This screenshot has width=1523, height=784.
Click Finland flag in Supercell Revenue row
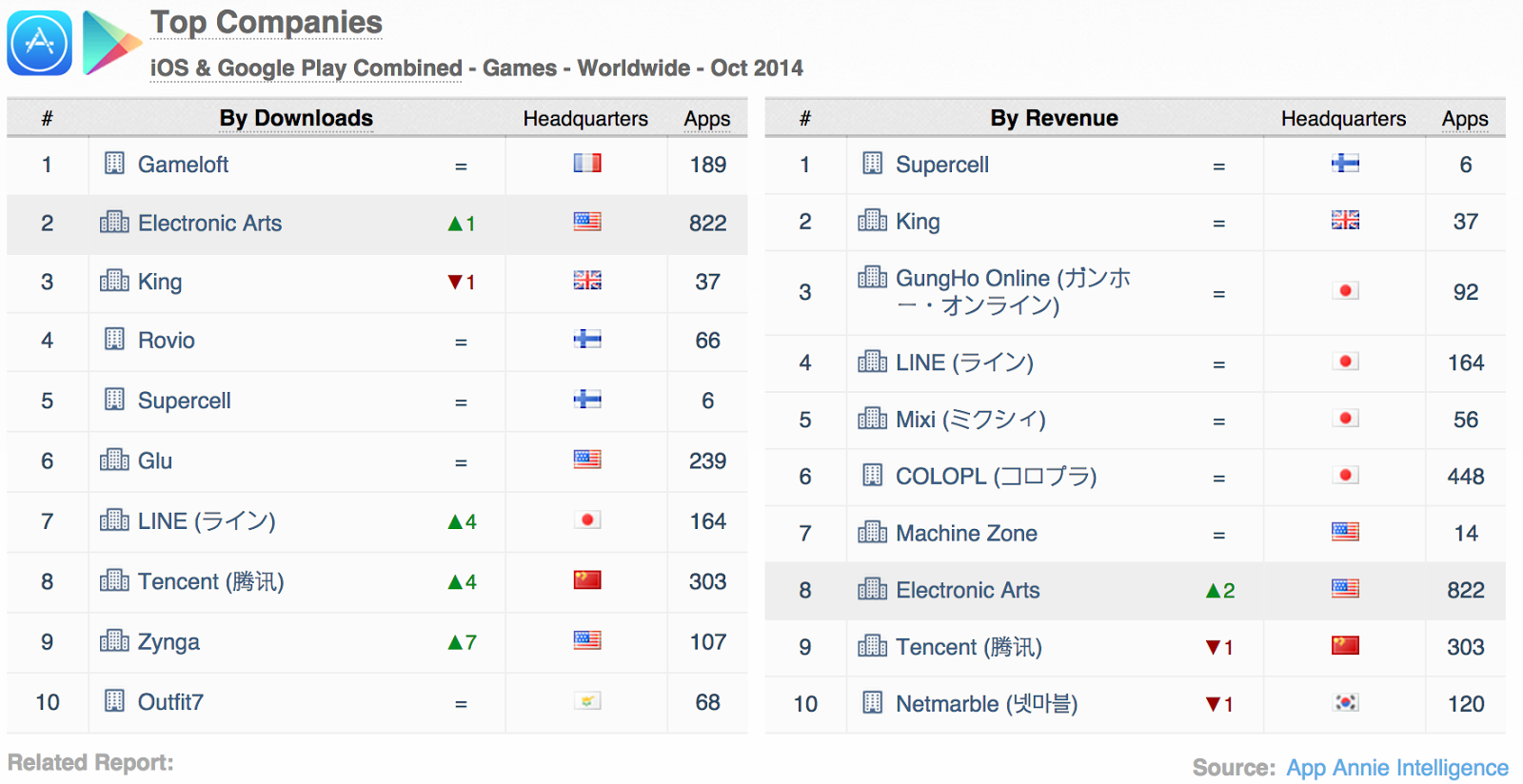[x=1345, y=164]
